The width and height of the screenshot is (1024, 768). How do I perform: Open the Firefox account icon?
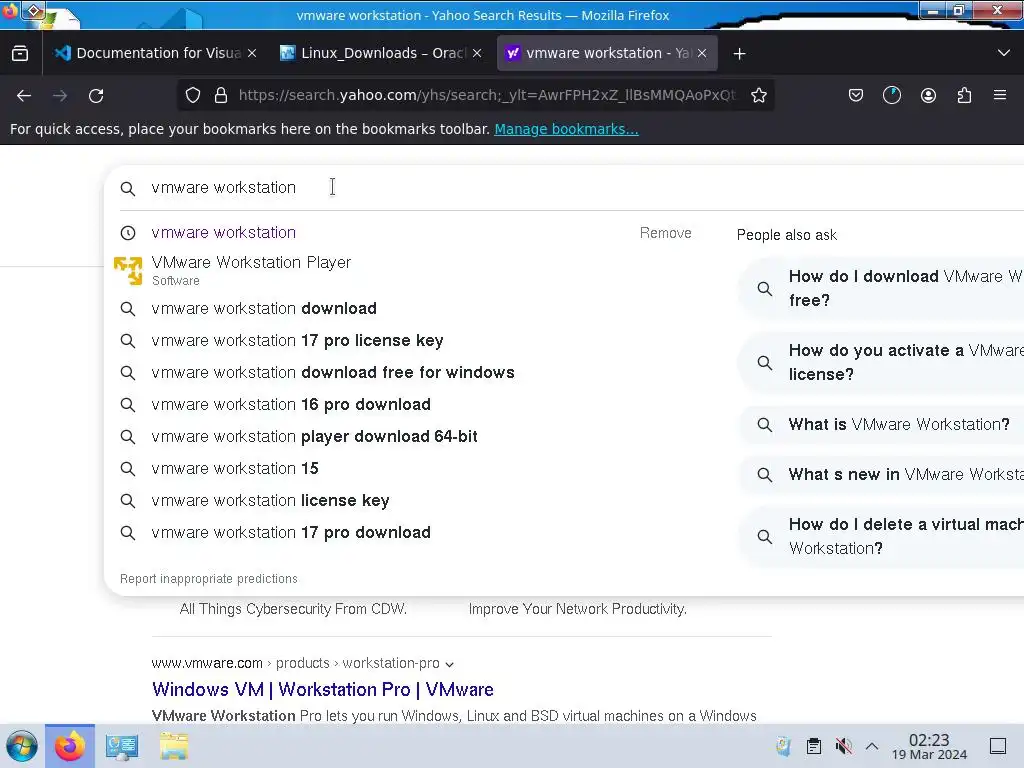click(928, 95)
